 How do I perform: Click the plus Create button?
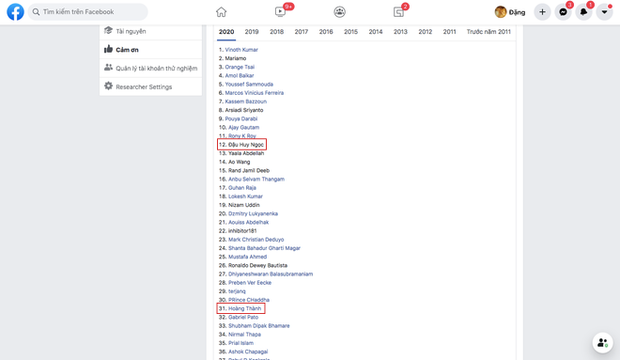(x=542, y=12)
